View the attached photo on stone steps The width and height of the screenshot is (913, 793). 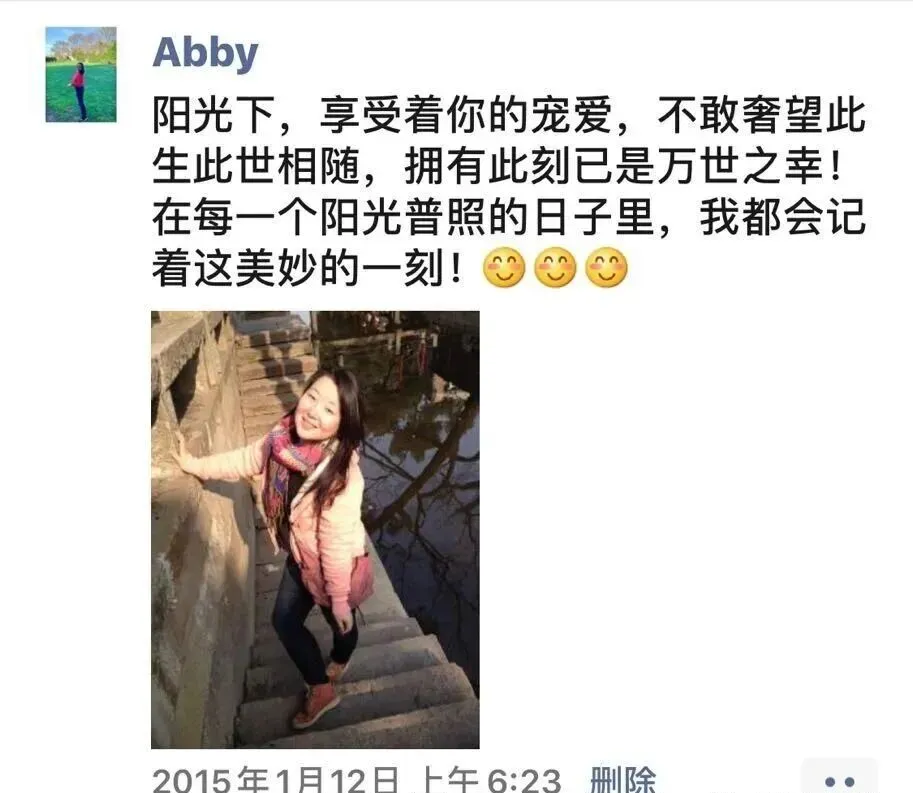pyautogui.click(x=315, y=529)
